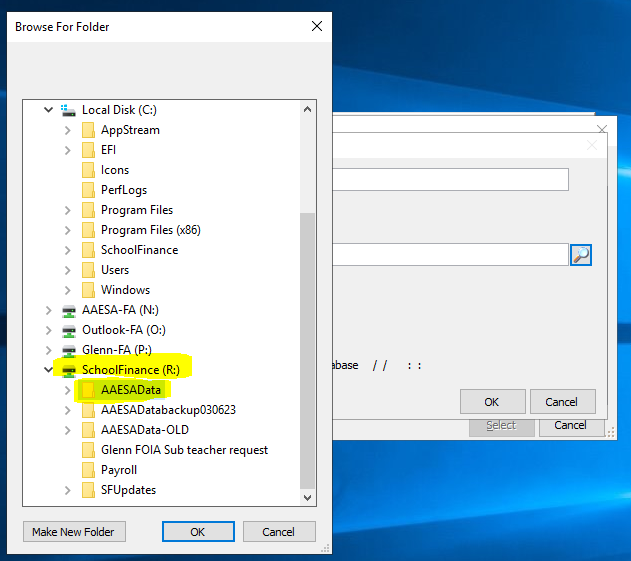
Task: Click the SchoolFinance (R:) network drive icon
Action: (x=69, y=370)
